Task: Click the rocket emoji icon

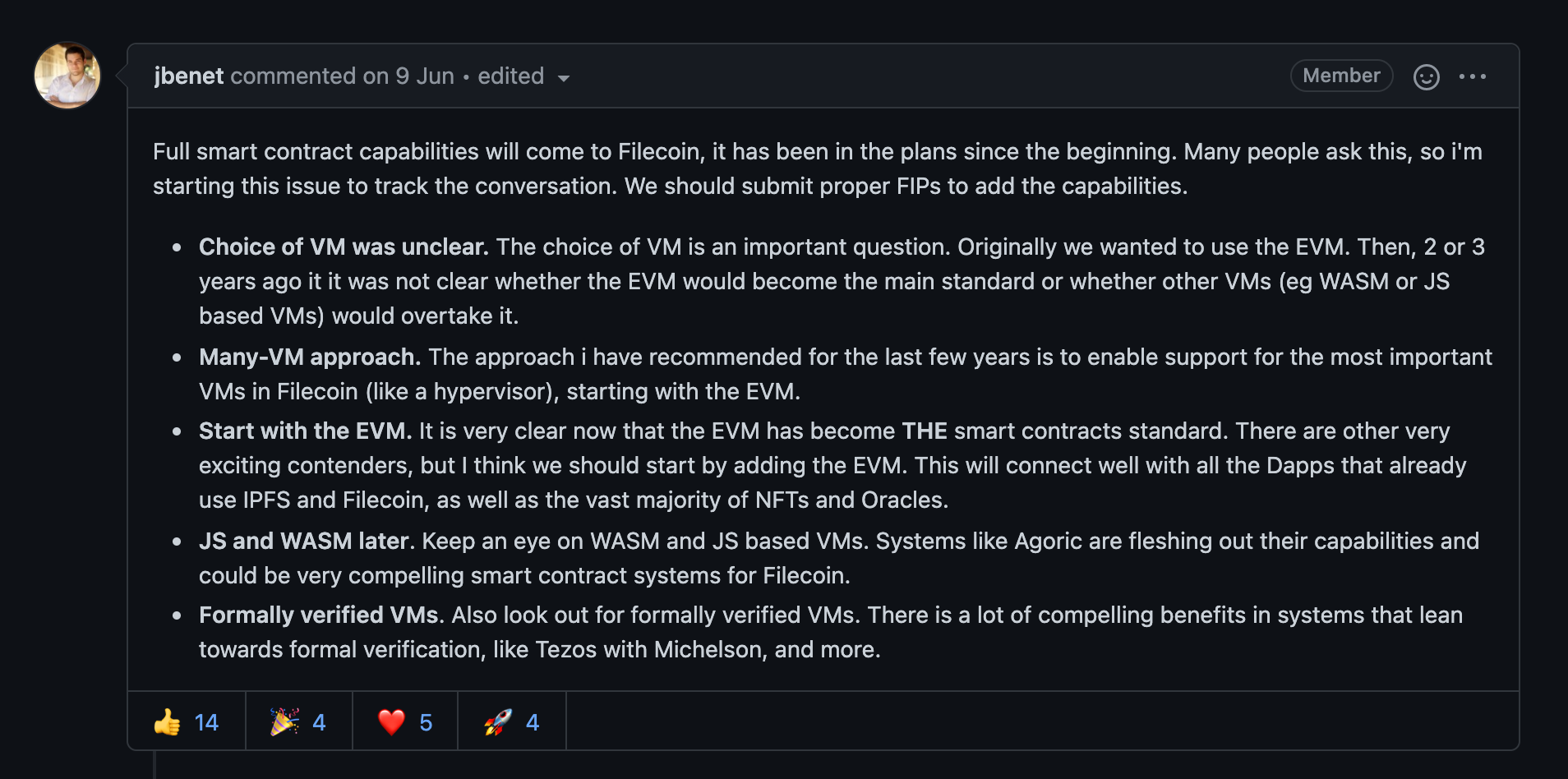Action: pos(498,722)
